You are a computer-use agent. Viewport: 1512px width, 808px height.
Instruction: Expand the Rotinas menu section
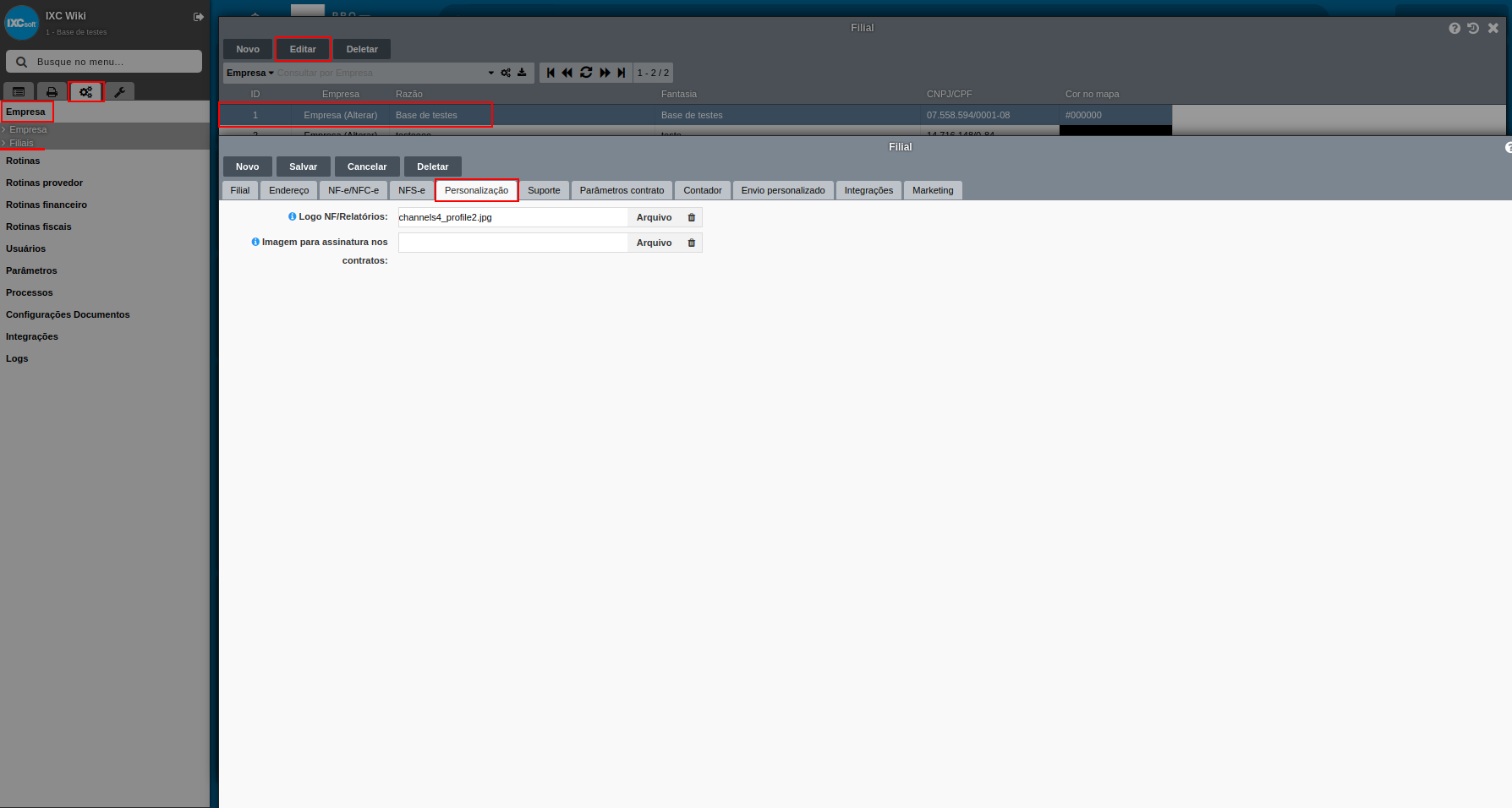click(x=23, y=161)
